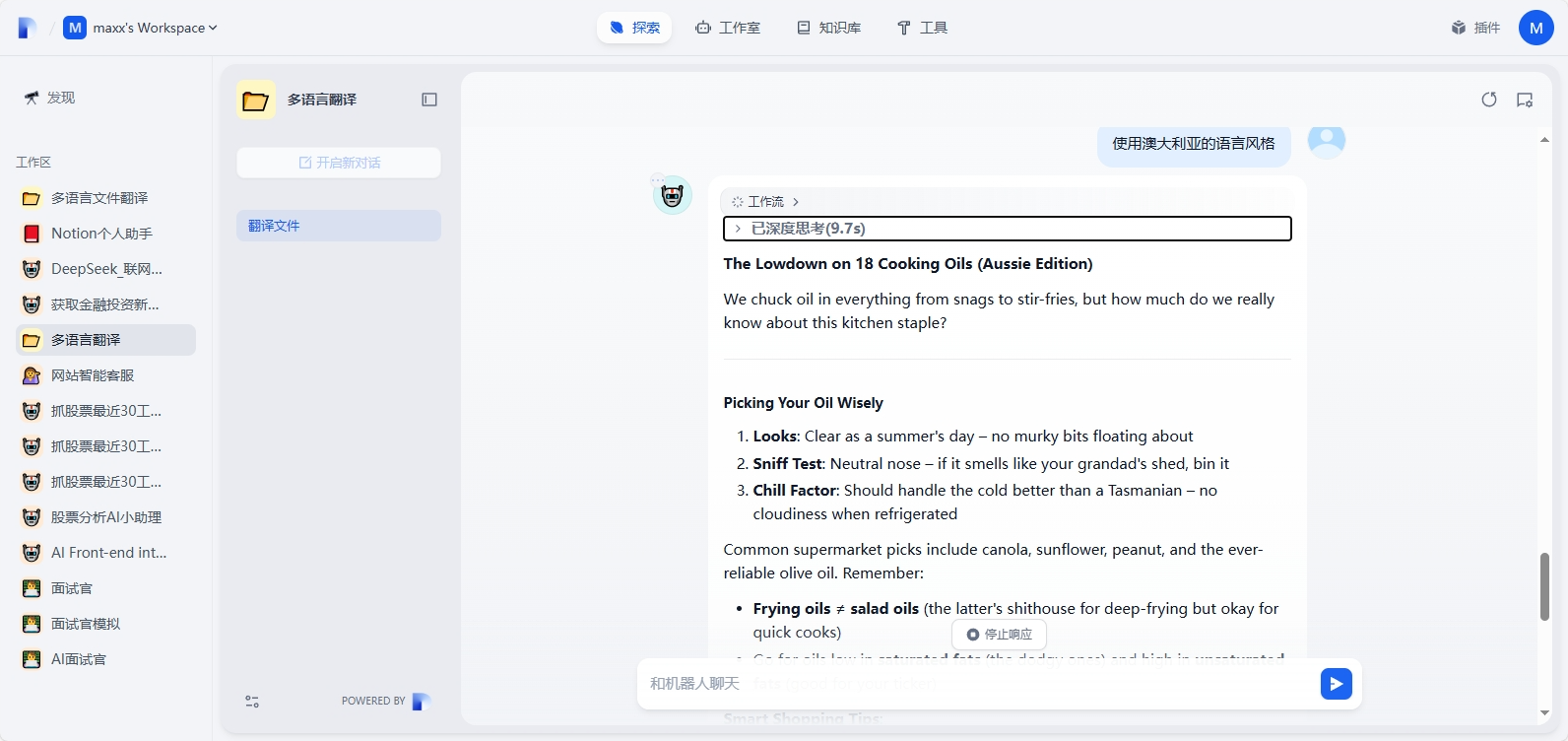The image size is (1568, 741).
Task: Open the 发现 discover page
Action: (49, 98)
